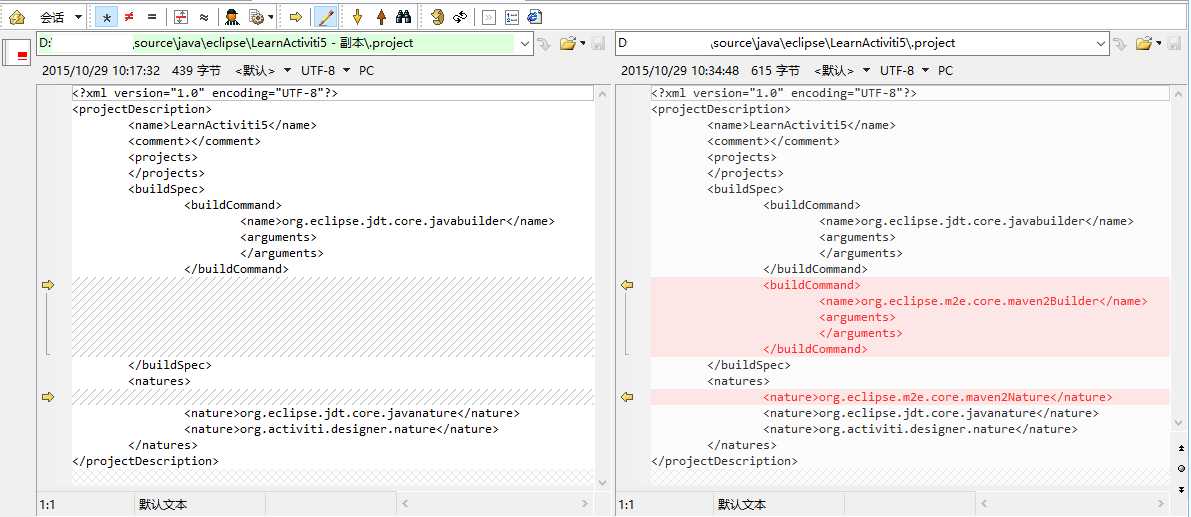Click left pane LearnActiviti5 name line
Viewport: 1191px width, 517px height.
click(x=222, y=125)
